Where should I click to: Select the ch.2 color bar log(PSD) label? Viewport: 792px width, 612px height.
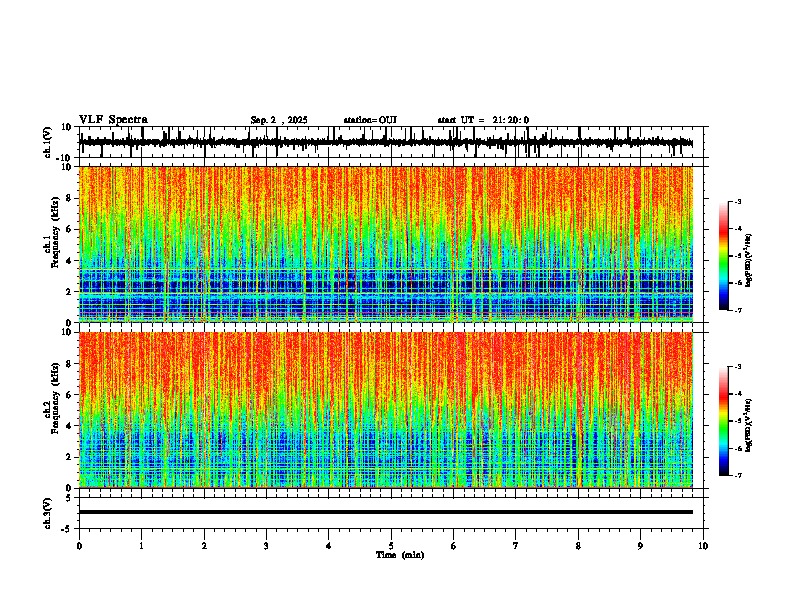(748, 425)
